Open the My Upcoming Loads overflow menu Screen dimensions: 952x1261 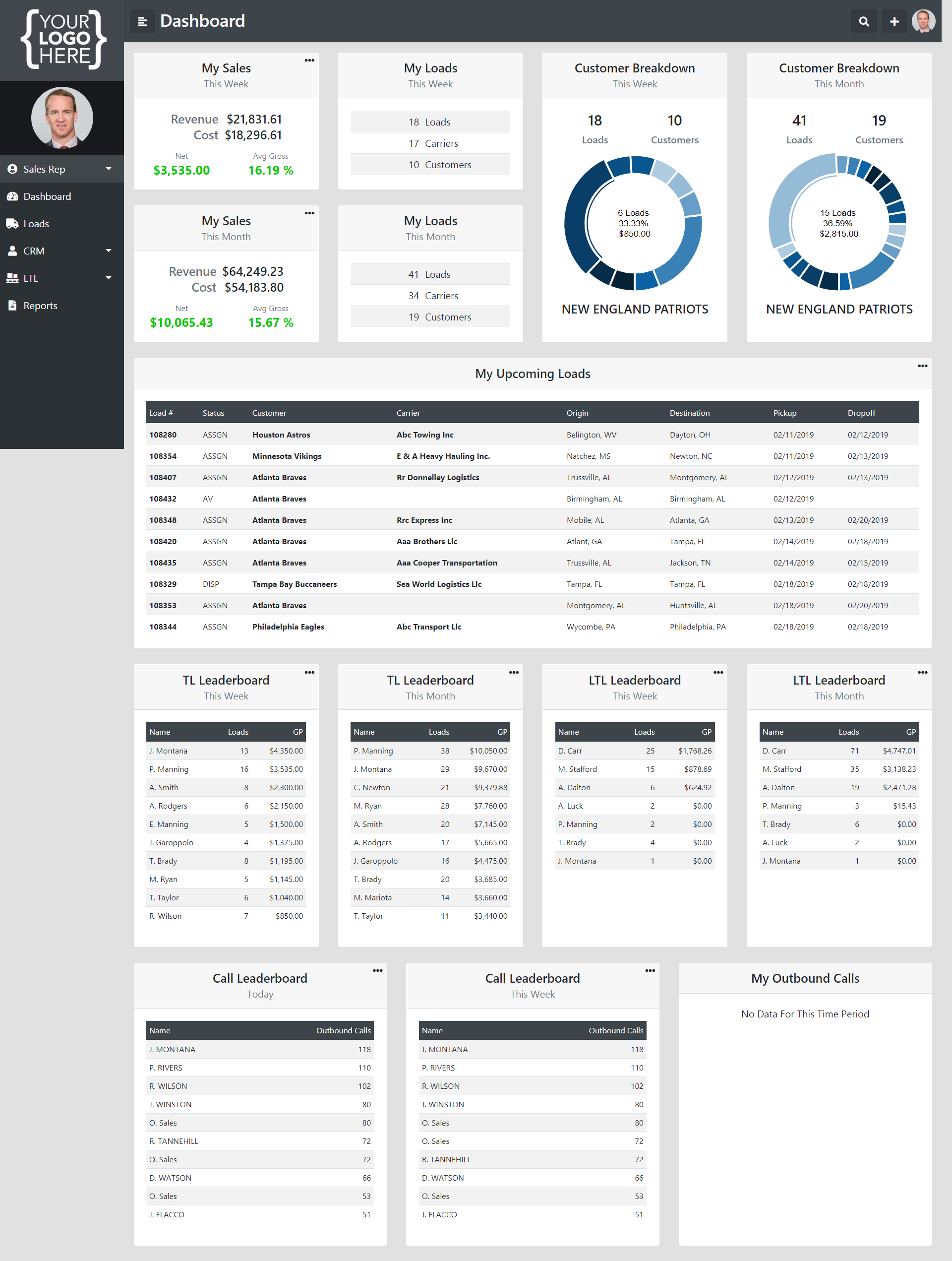click(922, 366)
